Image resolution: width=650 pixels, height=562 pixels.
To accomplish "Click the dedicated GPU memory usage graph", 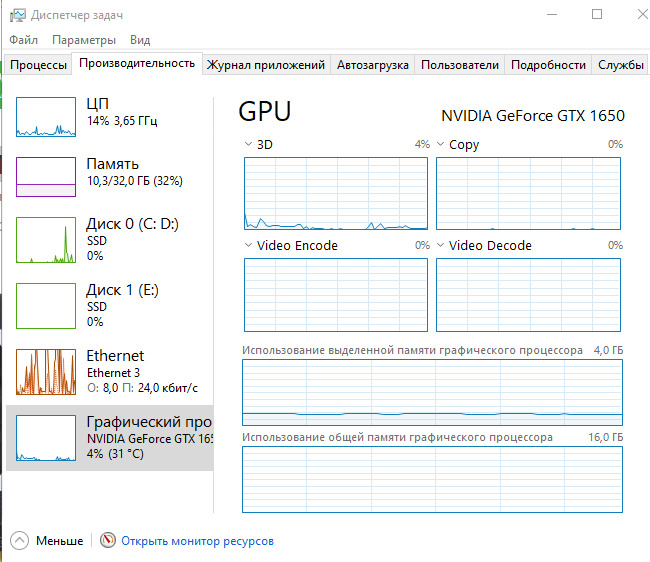I will [432, 394].
